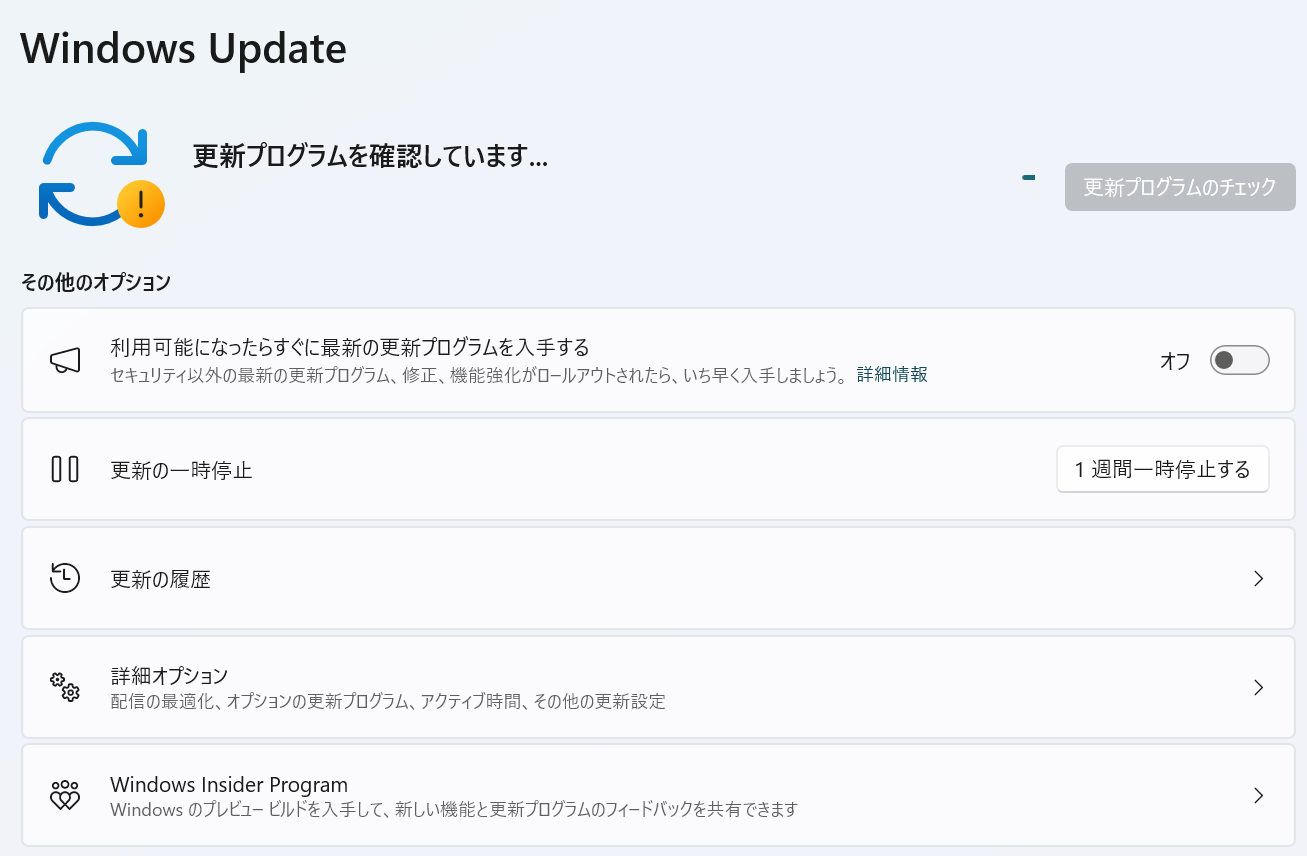
Task: Click the Windows Insider Program hearts icon
Action: pos(65,796)
